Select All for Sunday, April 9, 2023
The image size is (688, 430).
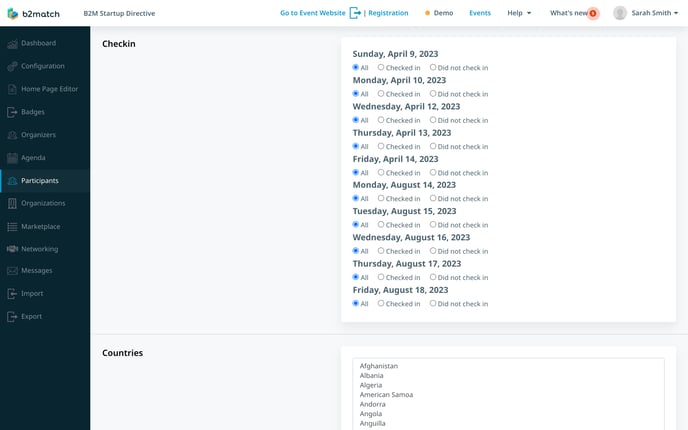click(x=356, y=68)
